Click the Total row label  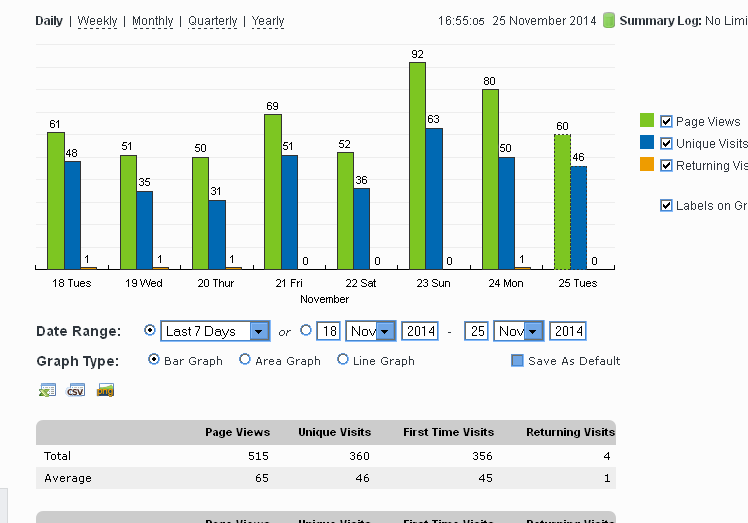pyautogui.click(x=57, y=456)
